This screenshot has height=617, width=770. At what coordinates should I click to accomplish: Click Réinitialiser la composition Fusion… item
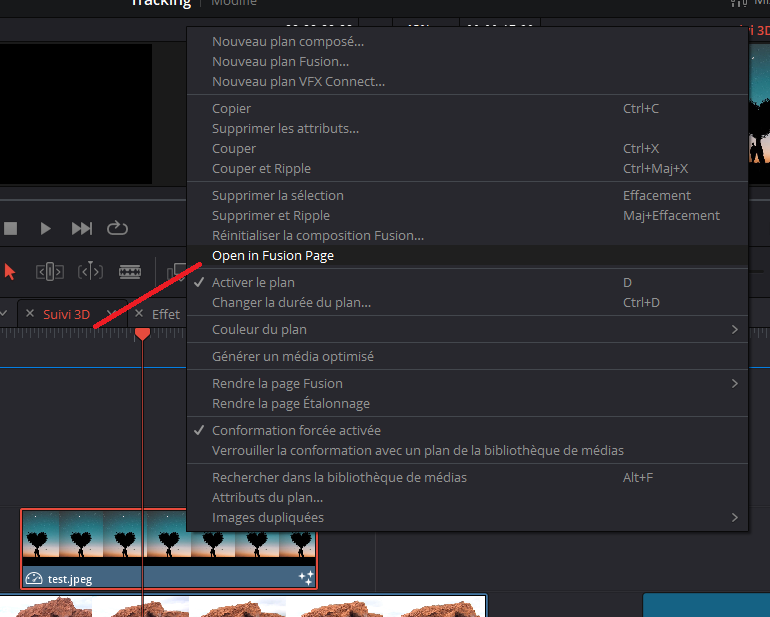[x=467, y=236]
